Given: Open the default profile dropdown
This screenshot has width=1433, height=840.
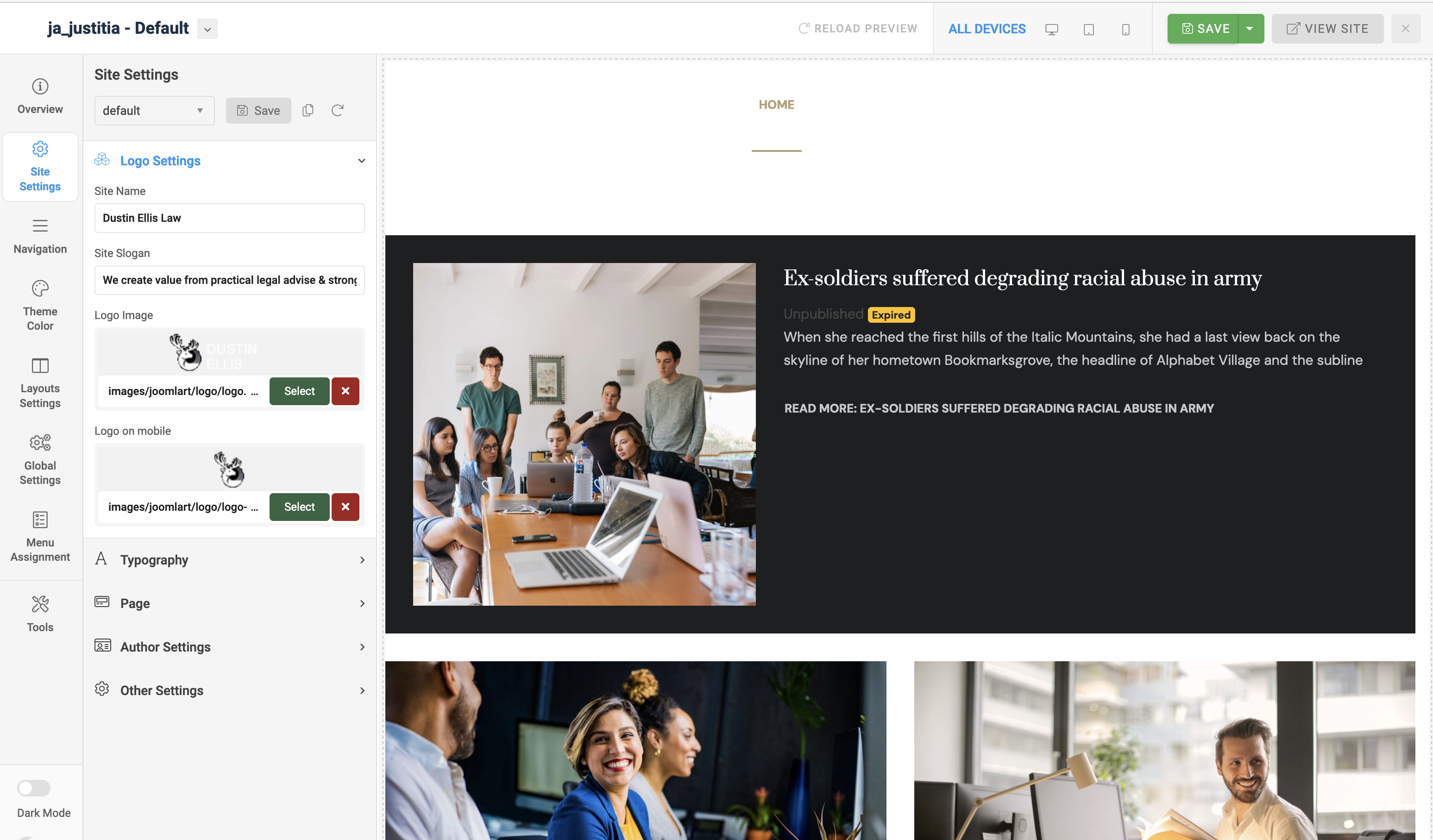Looking at the screenshot, I should pyautogui.click(x=154, y=110).
